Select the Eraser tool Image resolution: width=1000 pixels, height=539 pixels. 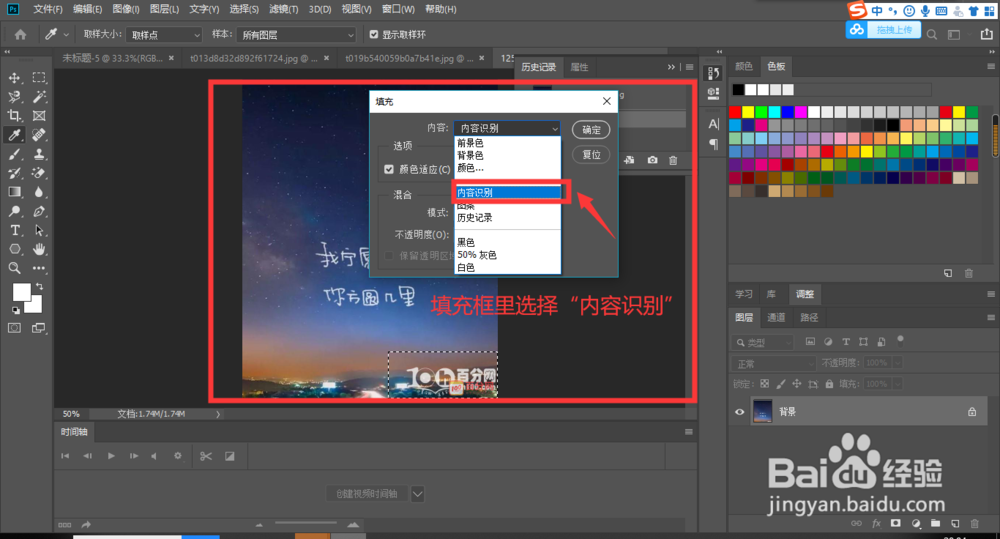coord(39,173)
